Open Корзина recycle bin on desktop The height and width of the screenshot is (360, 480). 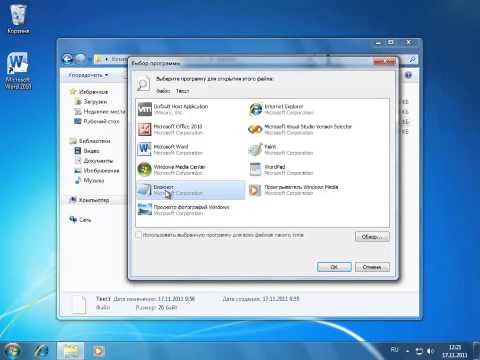point(18,19)
